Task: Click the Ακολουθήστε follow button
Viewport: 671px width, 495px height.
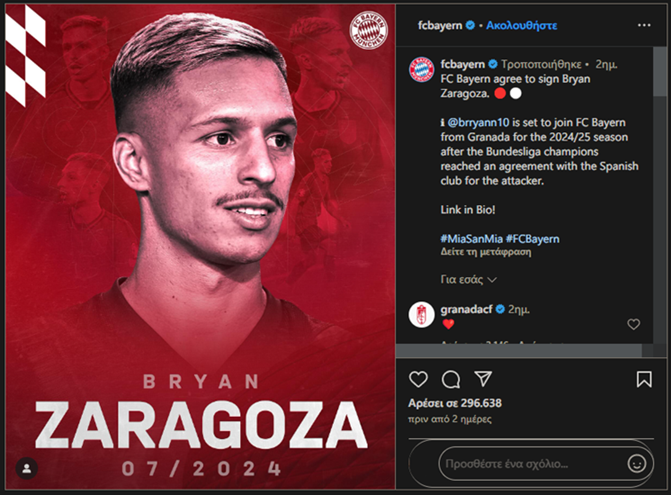Action: pos(522,26)
